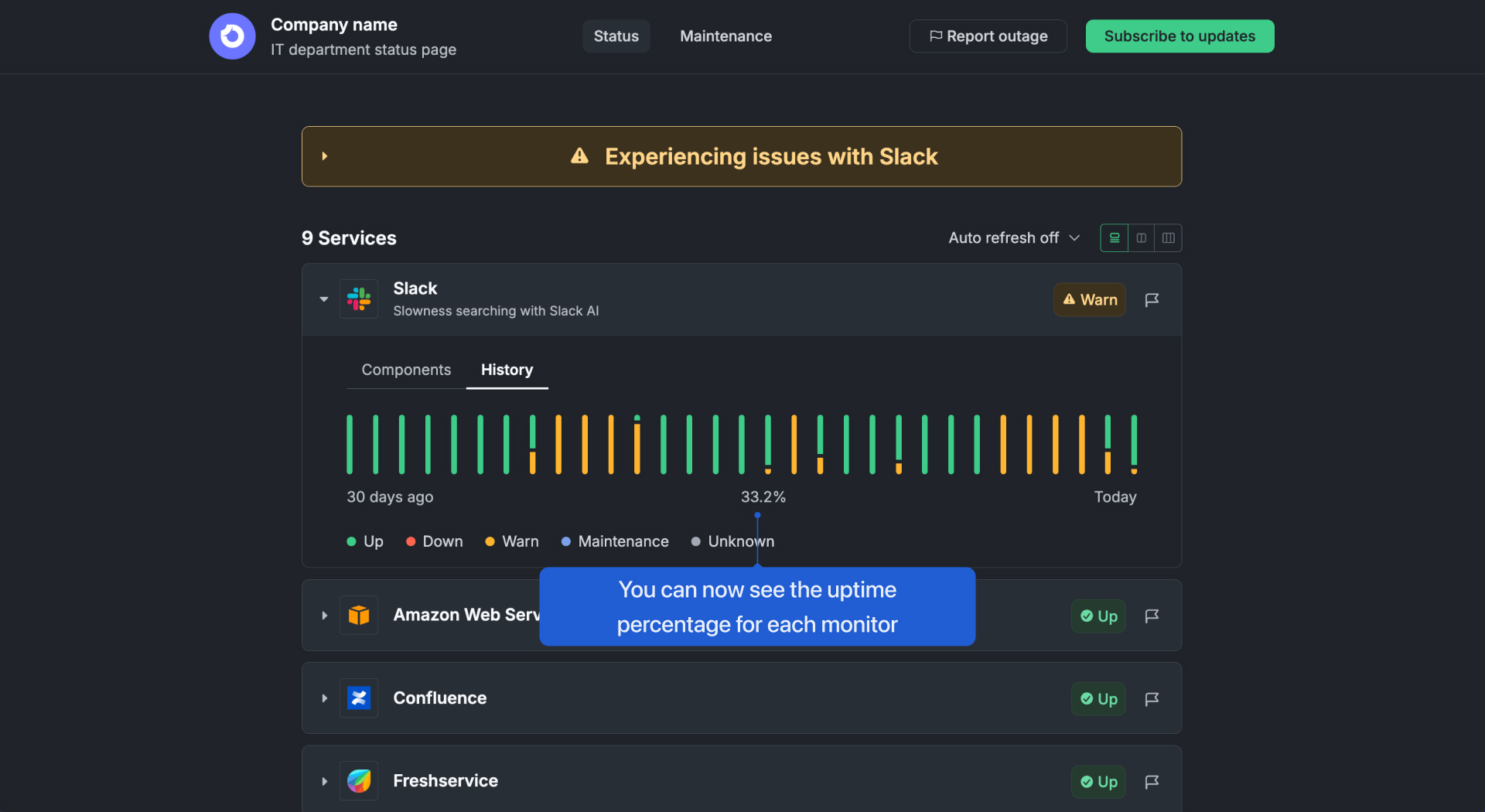The image size is (1485, 812).
Task: Click the company logo icon
Action: [232, 36]
